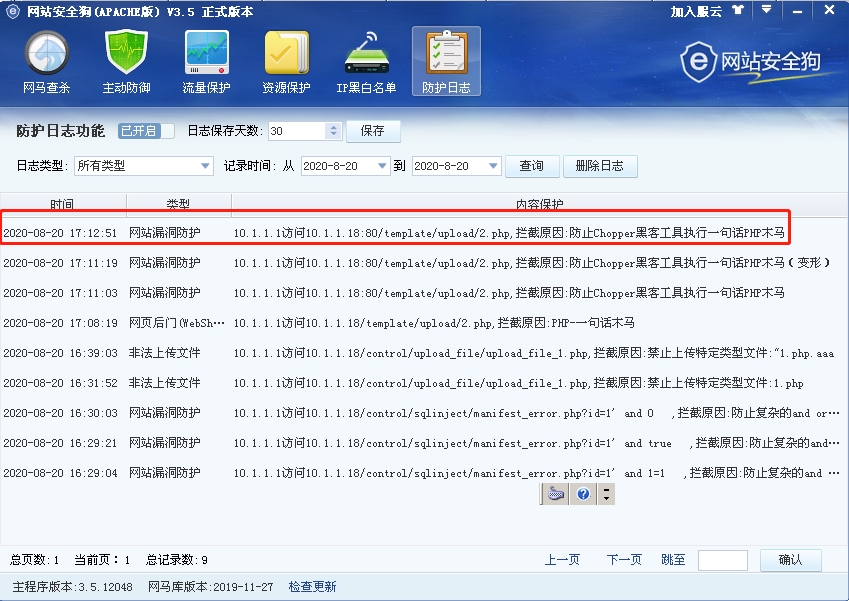Click the 日志保存天数 input field
This screenshot has width=849, height=601.
(x=297, y=131)
